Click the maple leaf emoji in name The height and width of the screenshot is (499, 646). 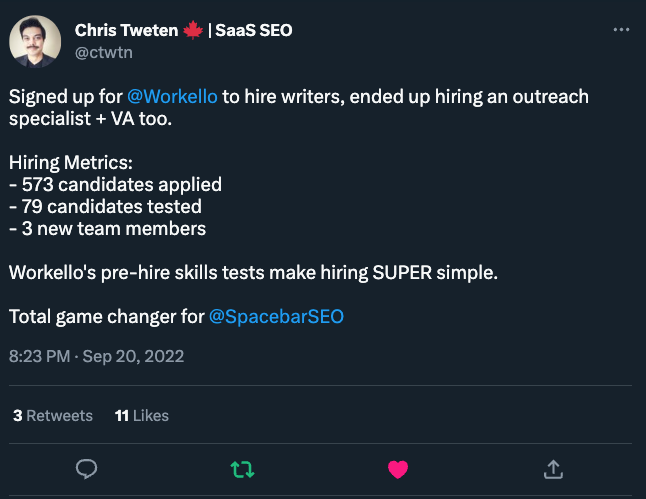[193, 30]
